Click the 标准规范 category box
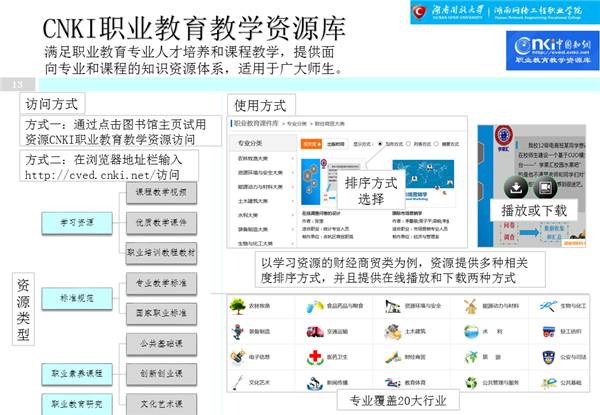The image size is (600, 415). [x=77, y=298]
